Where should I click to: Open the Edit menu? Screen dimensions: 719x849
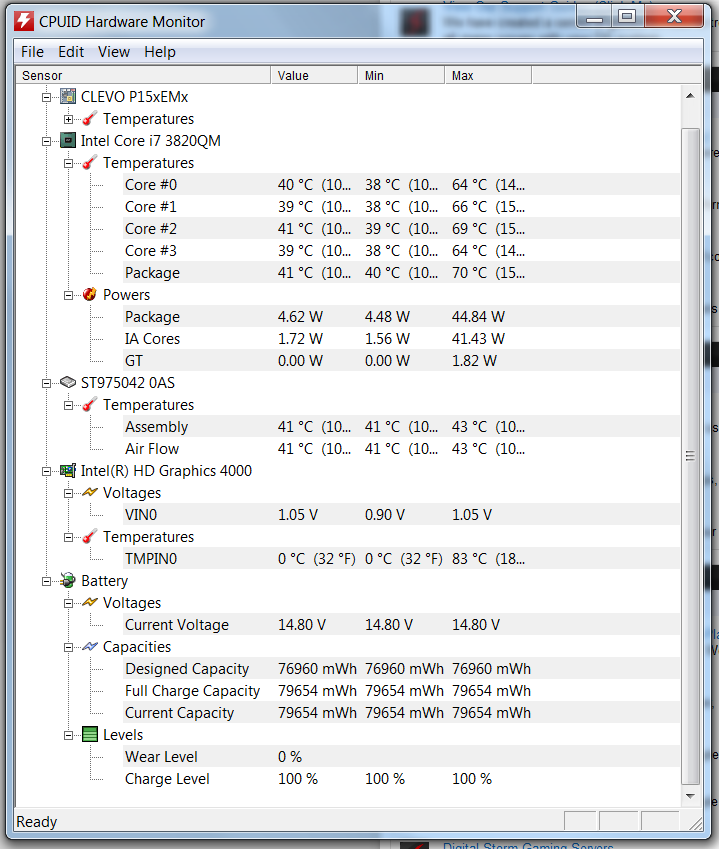71,52
